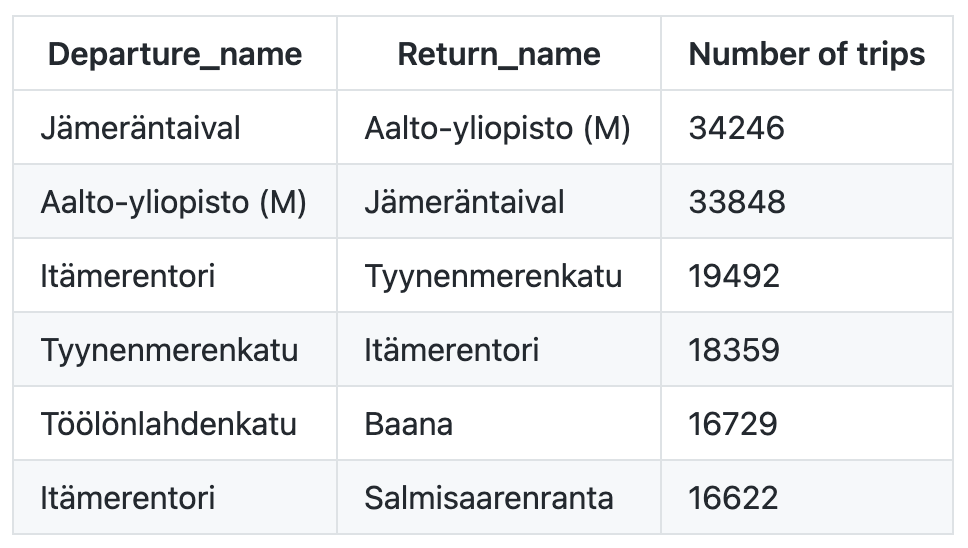This screenshot has width=968, height=548.
Task: Click the trip count 16729
Action: (x=733, y=424)
